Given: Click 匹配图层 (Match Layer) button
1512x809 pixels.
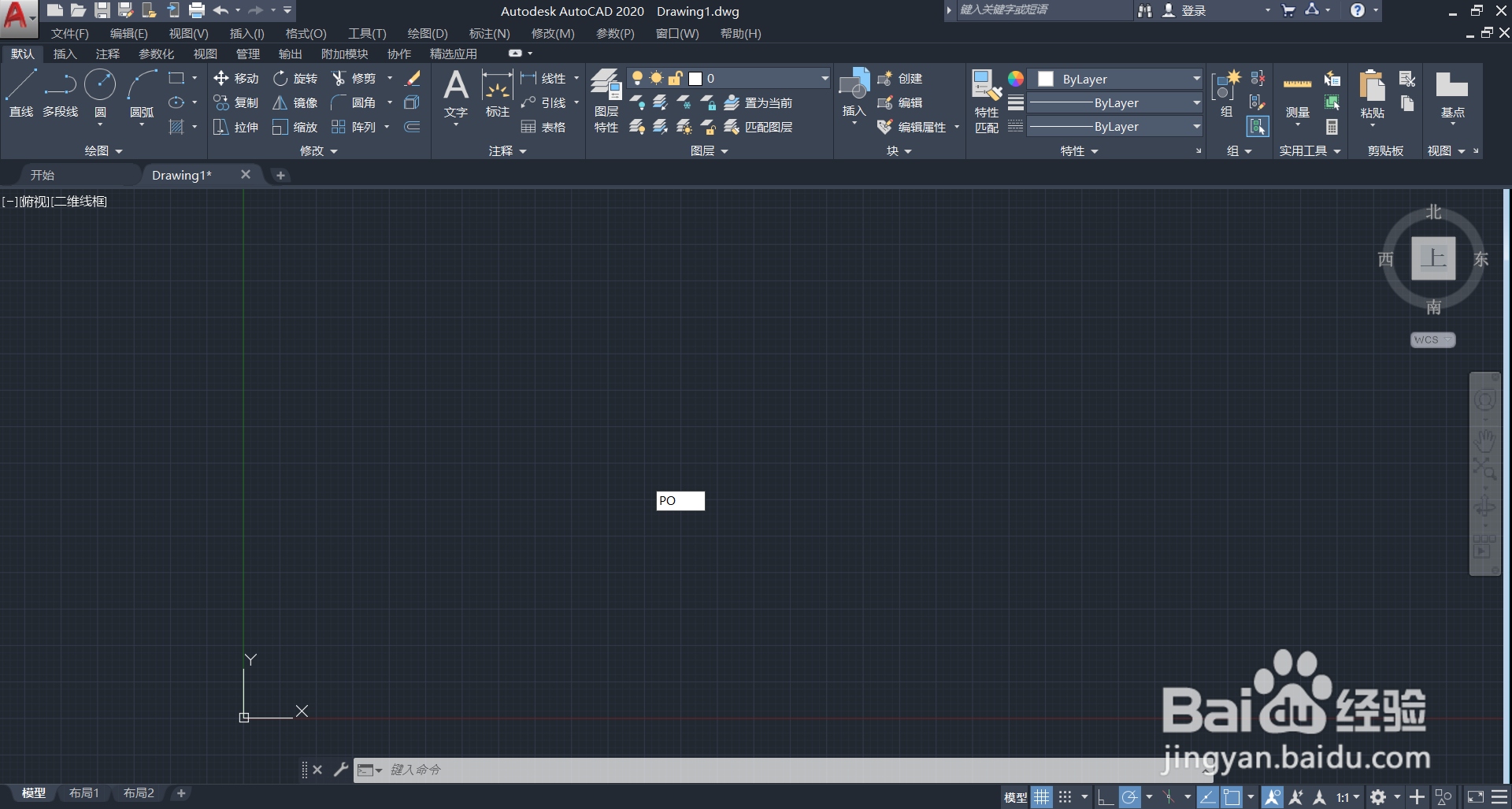Looking at the screenshot, I should pyautogui.click(x=758, y=128).
